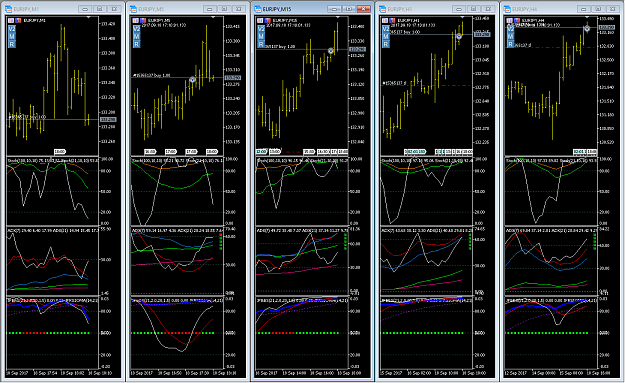Screen dimensions: 625x383
Task: Click the M button in M5 chart
Action: (136, 36)
